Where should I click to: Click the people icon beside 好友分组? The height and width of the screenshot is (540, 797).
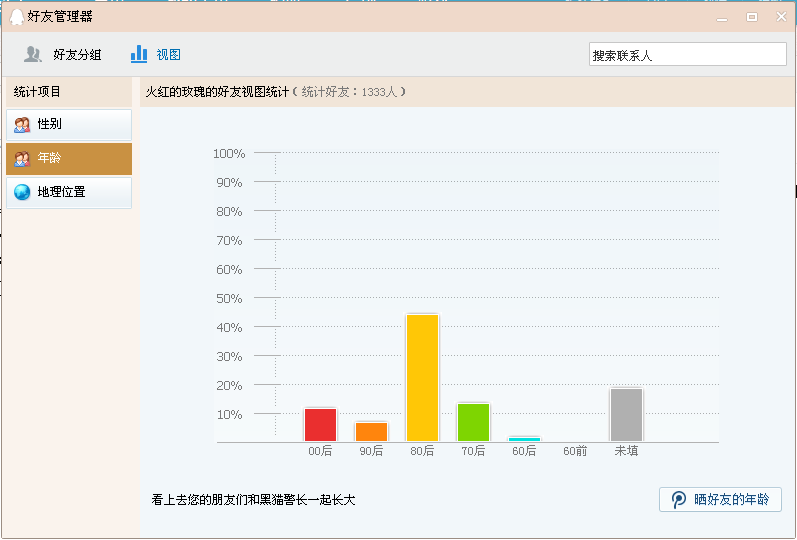[33, 55]
